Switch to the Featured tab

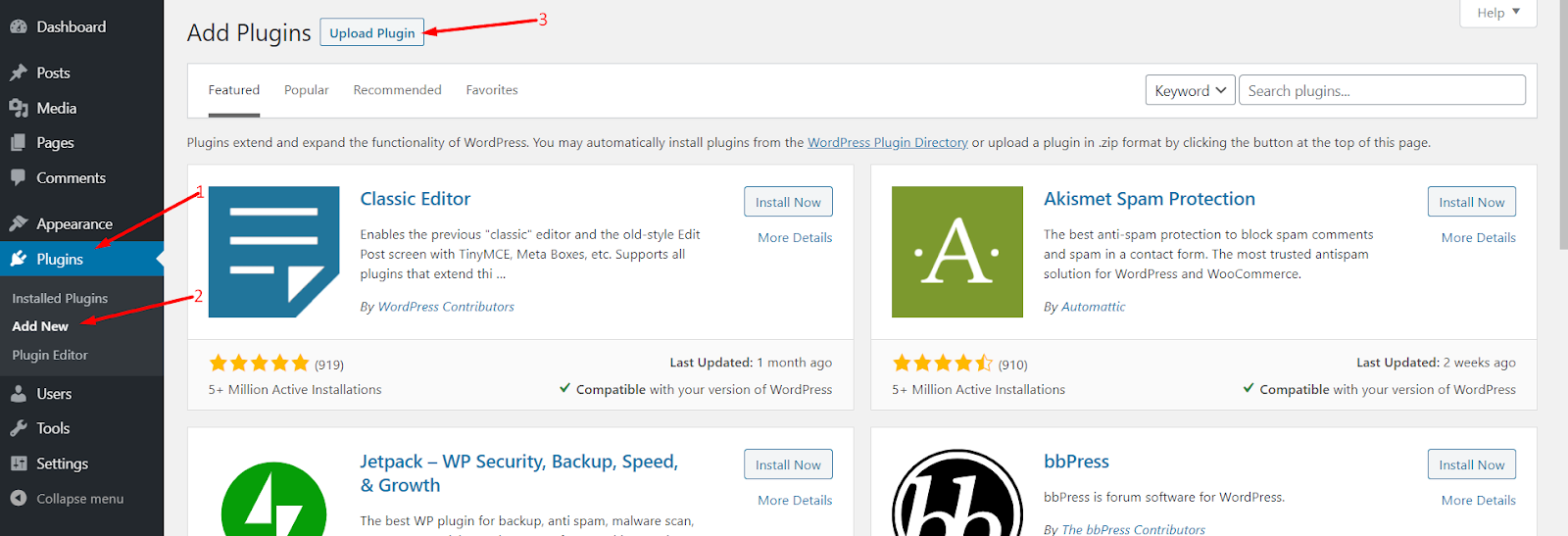(x=234, y=90)
